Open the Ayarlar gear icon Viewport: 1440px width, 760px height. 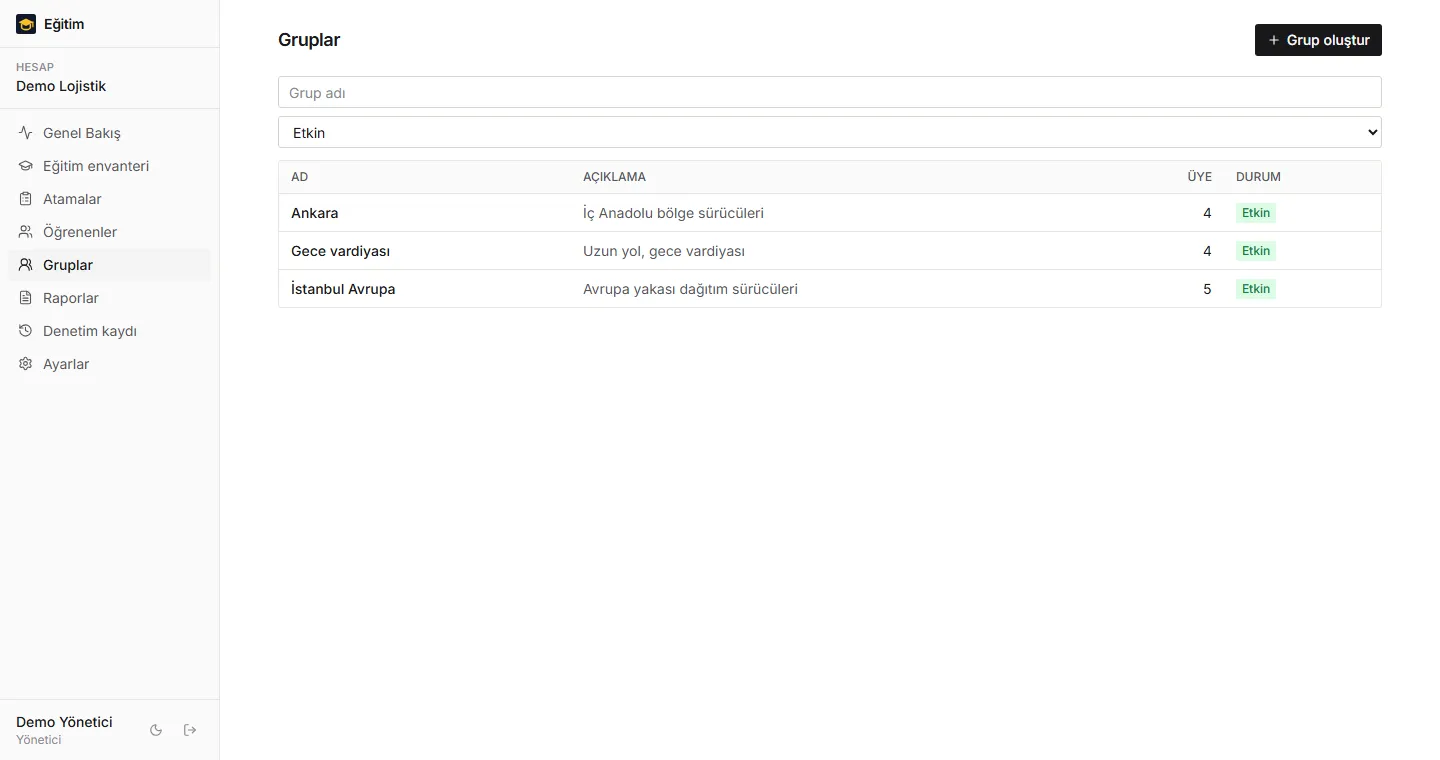pos(26,364)
